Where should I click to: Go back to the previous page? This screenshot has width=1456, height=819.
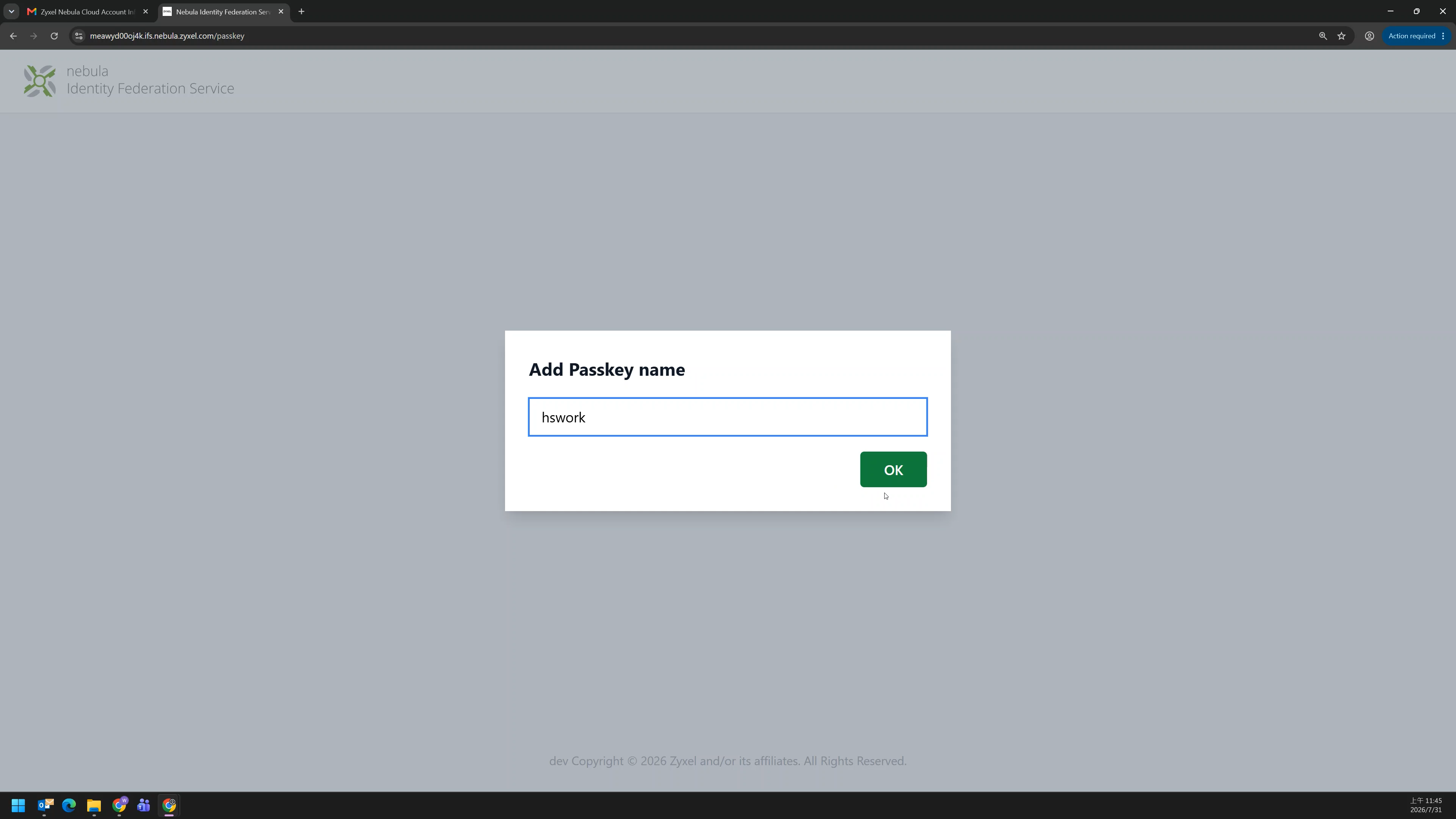[13, 36]
